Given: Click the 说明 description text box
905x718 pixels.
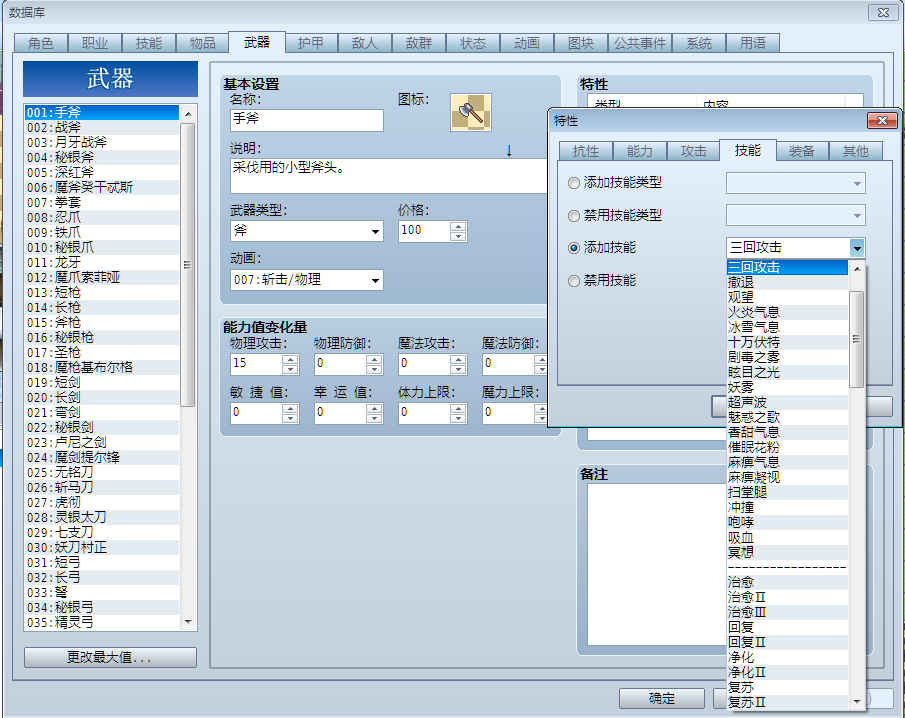Looking at the screenshot, I should click(388, 176).
